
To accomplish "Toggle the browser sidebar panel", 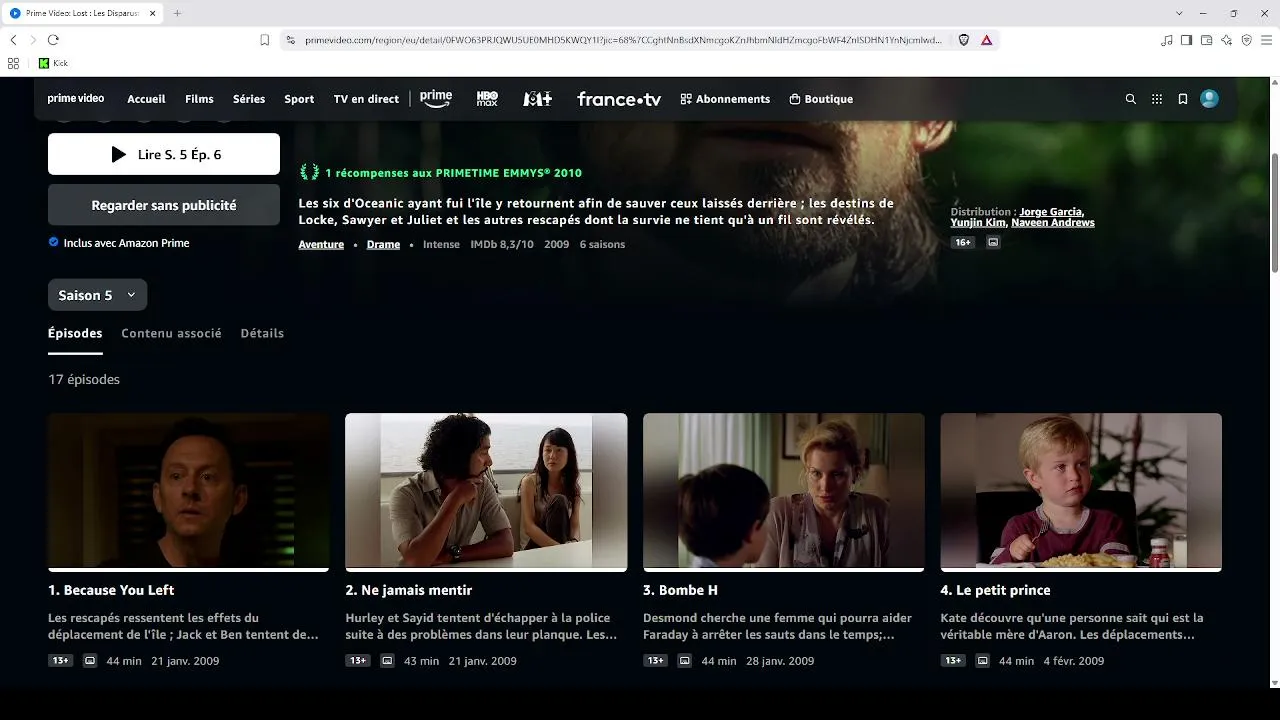I will click(x=1186, y=40).
